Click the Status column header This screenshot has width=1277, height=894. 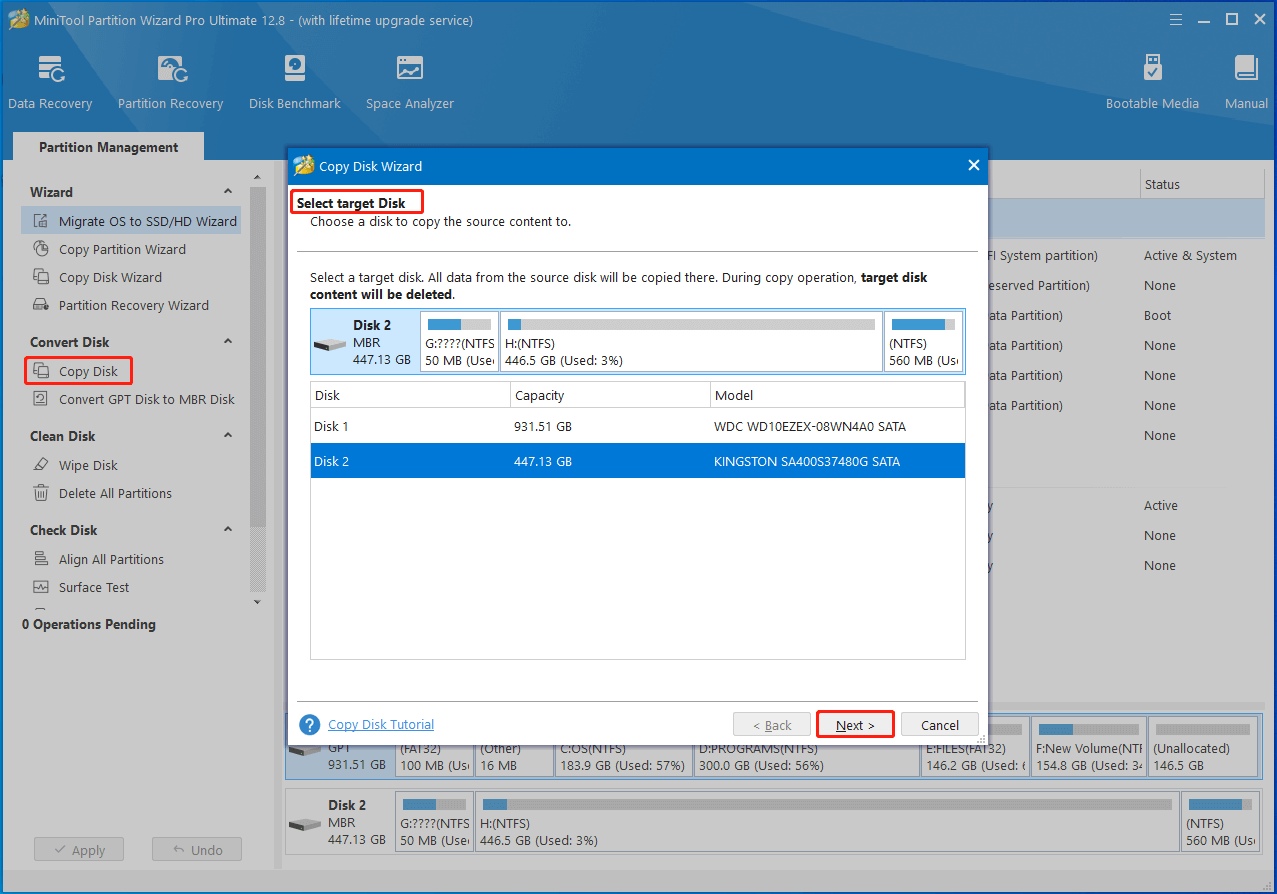[x=1204, y=184]
